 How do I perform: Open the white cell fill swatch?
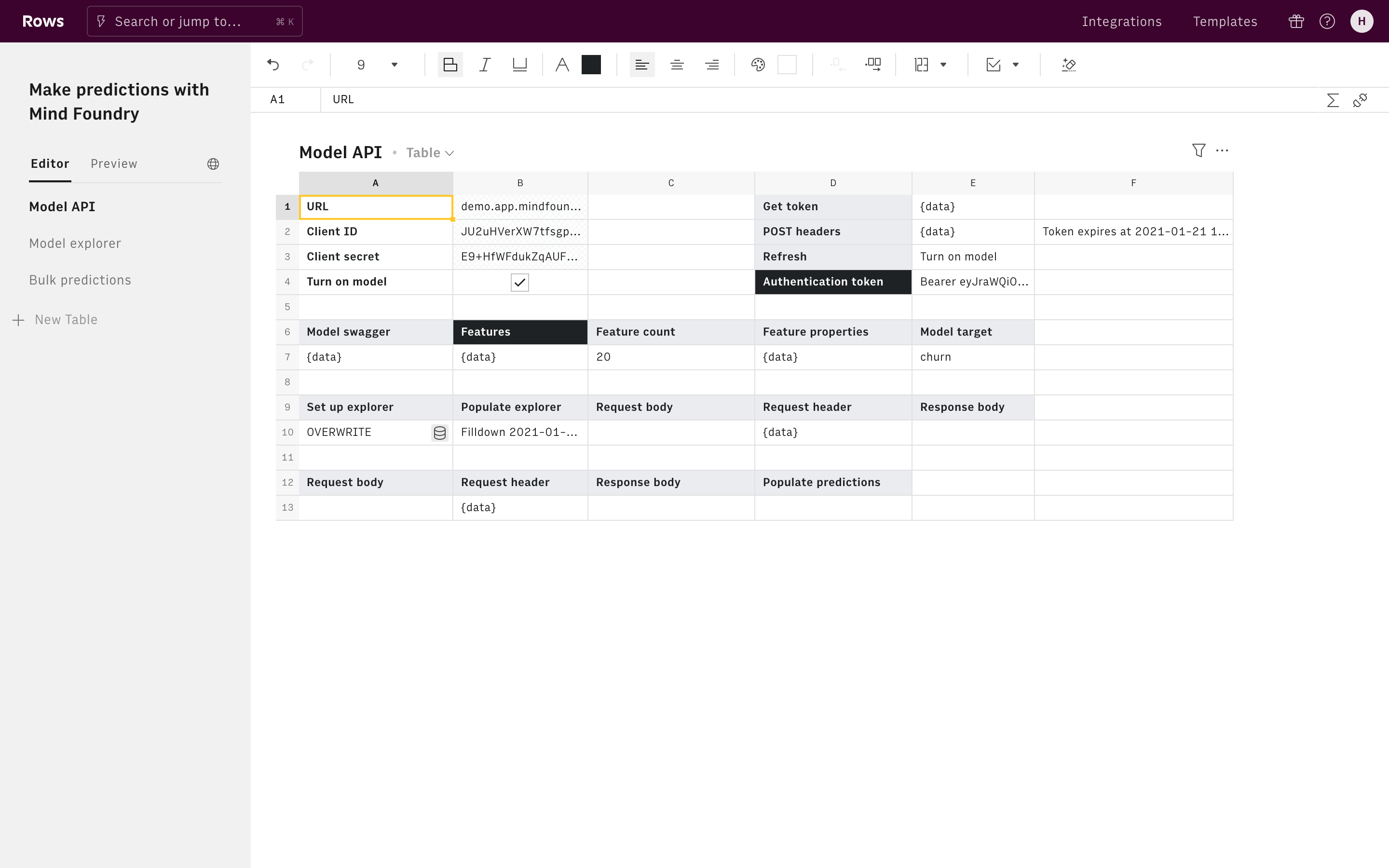coord(787,65)
